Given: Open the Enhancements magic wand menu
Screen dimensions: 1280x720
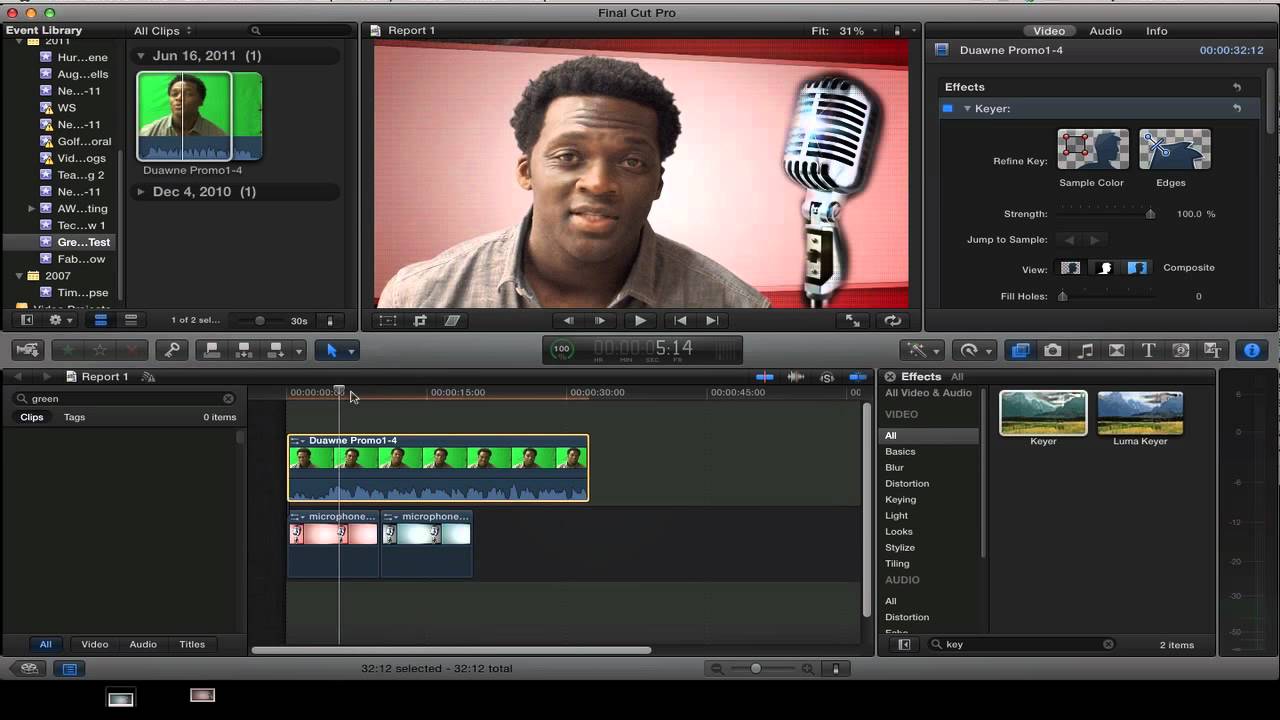Looking at the screenshot, I should 921,350.
